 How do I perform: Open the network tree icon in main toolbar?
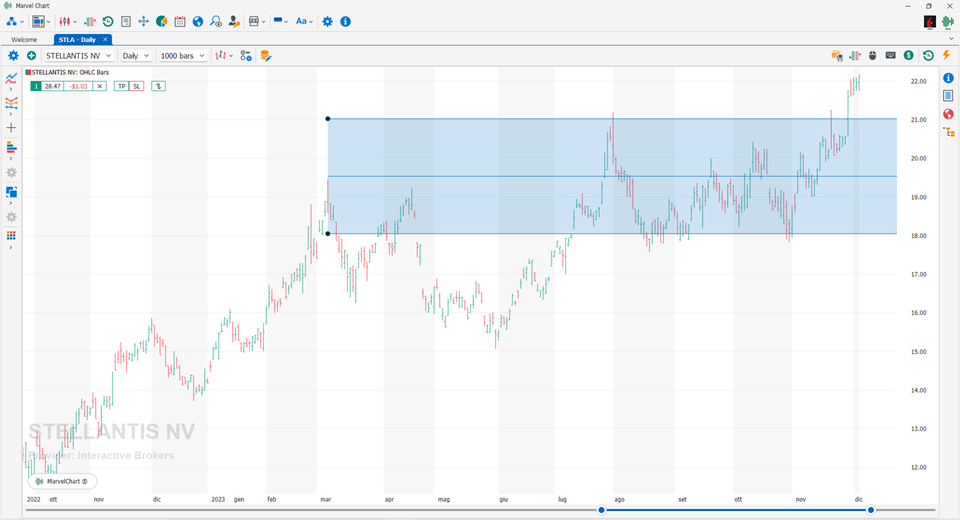[x=12, y=21]
